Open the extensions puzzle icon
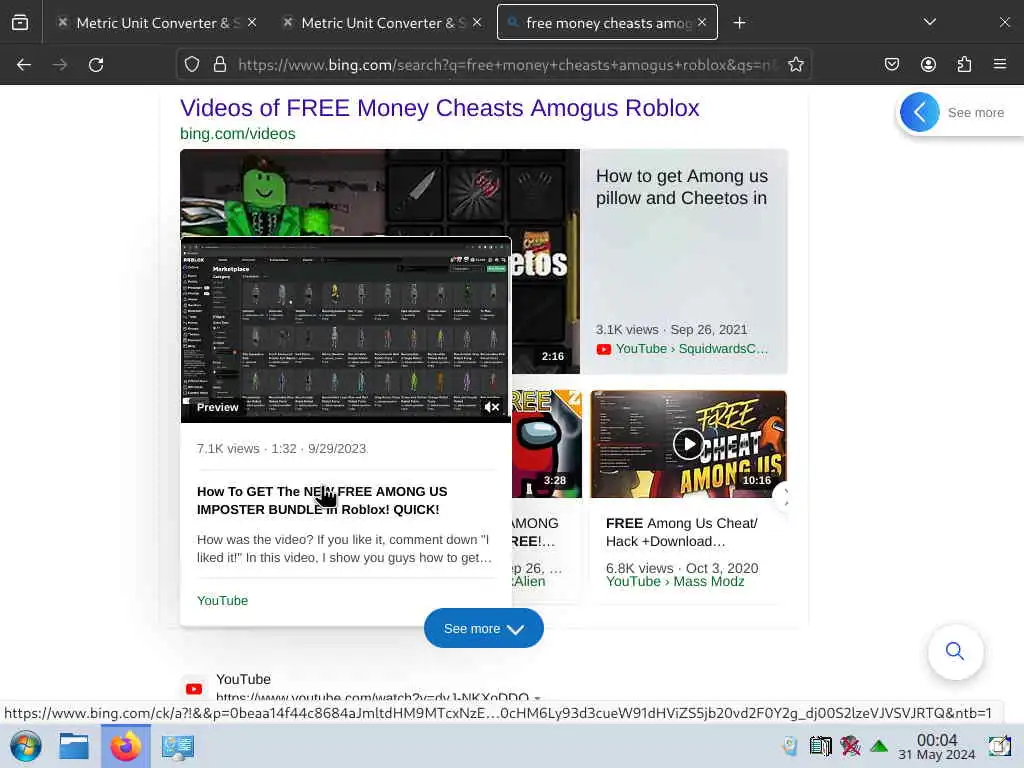 [x=964, y=65]
